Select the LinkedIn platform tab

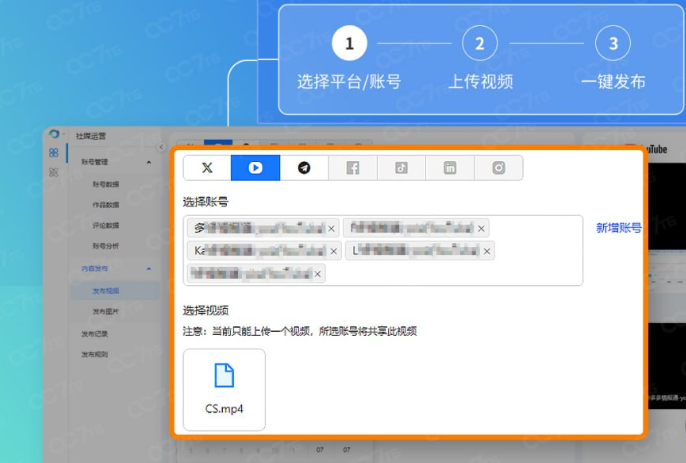(x=450, y=168)
